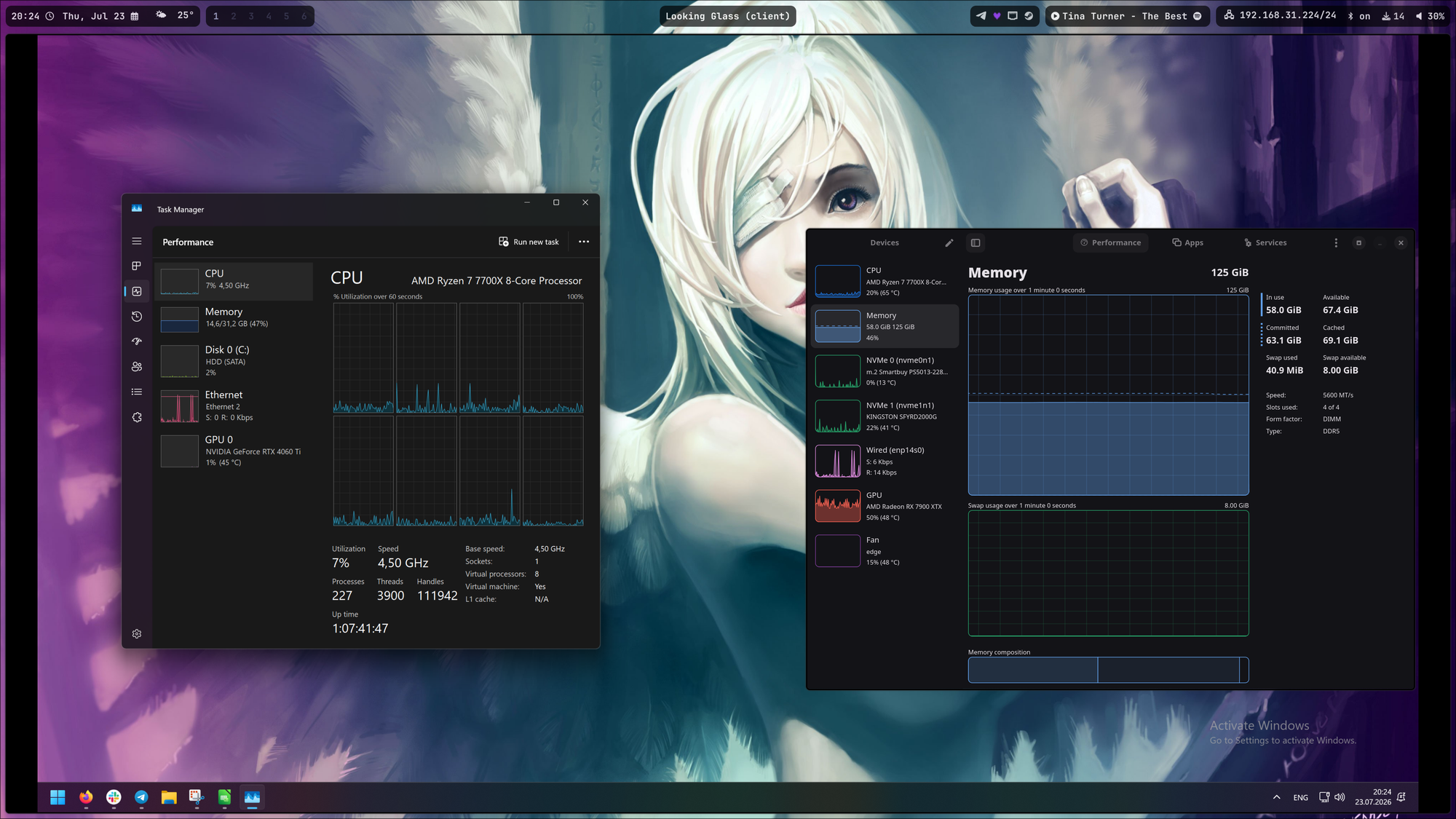The width and height of the screenshot is (1456, 819).
Task: Select Wired (enp14s0) network device
Action: (x=885, y=461)
